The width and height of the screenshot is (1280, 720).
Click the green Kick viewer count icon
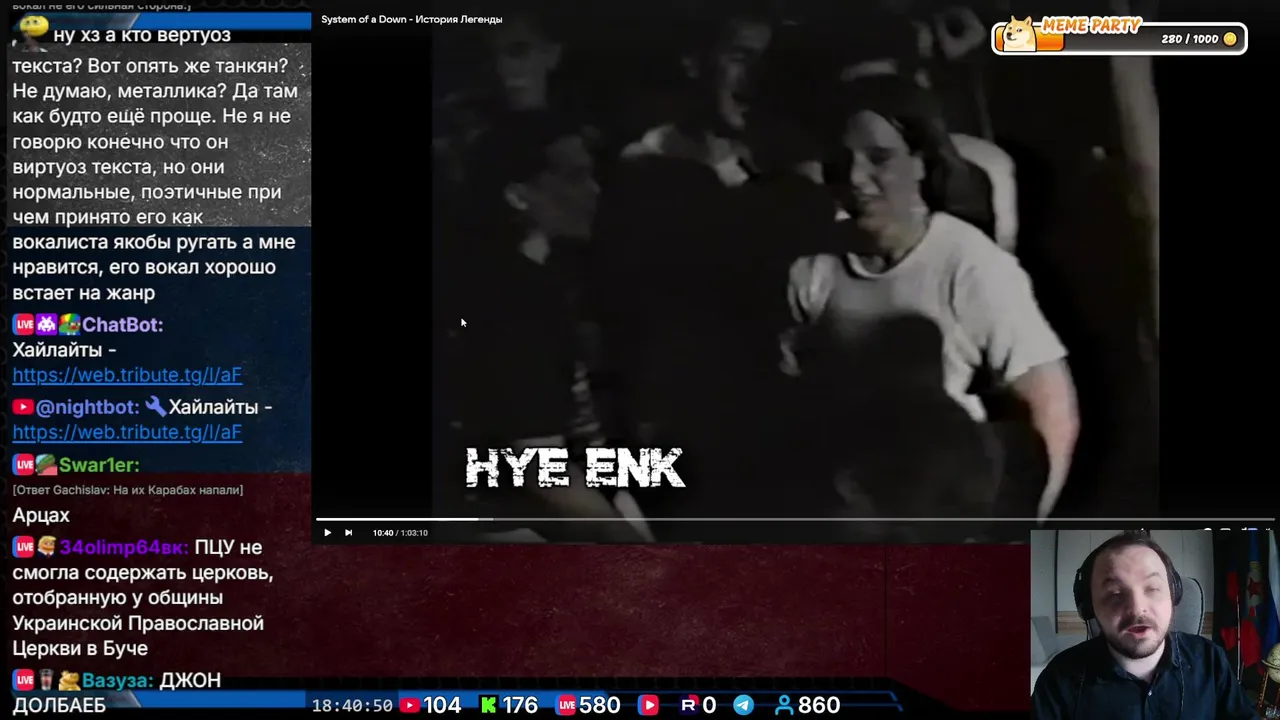coord(488,705)
